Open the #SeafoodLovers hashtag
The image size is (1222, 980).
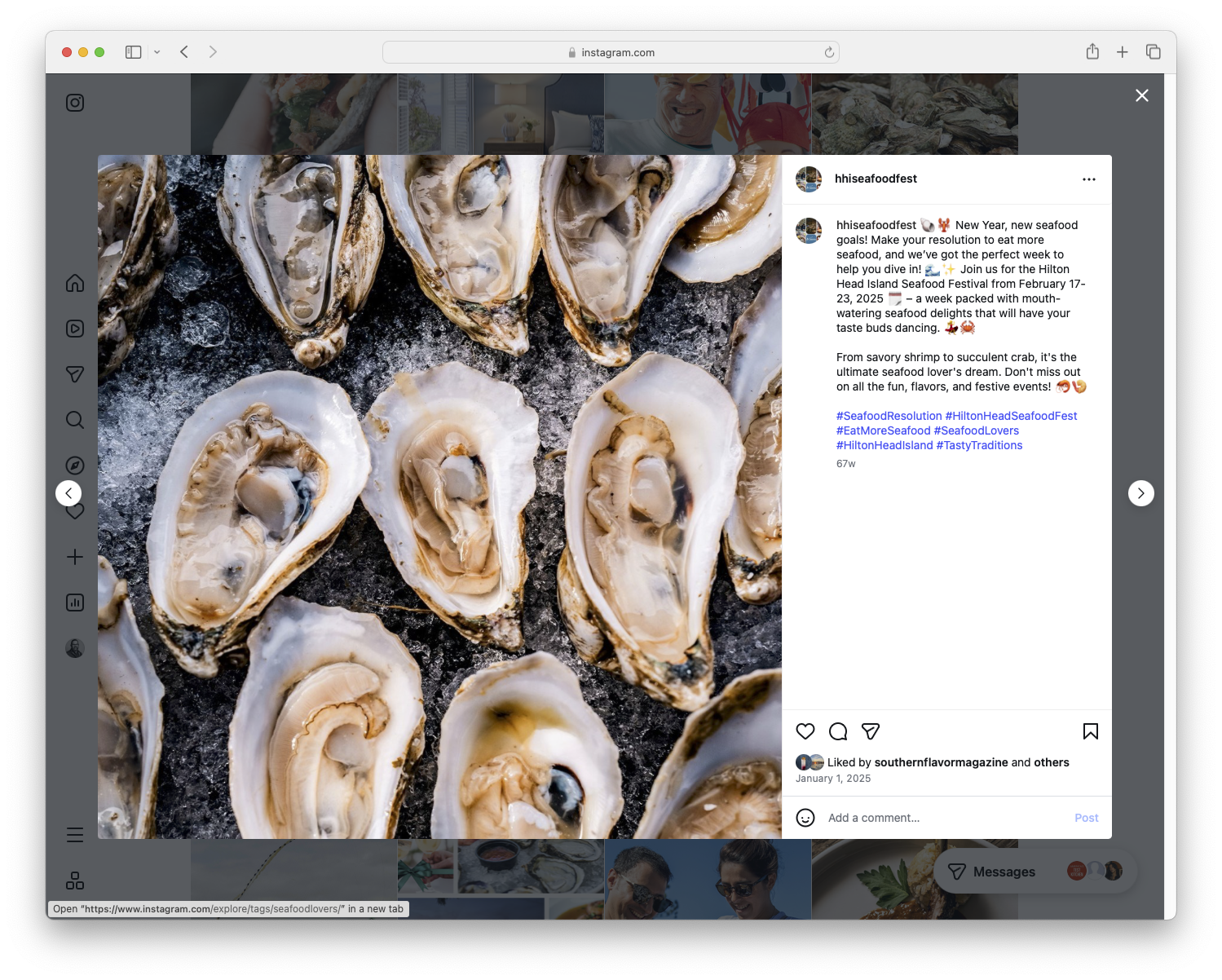(x=976, y=430)
